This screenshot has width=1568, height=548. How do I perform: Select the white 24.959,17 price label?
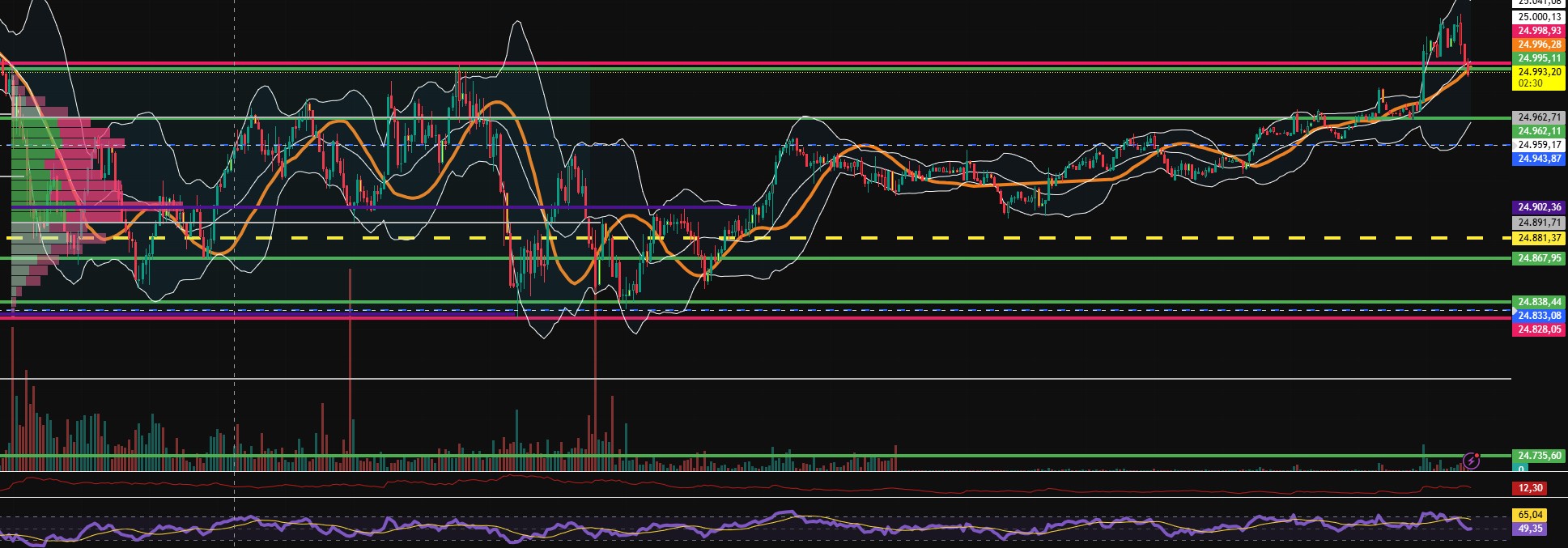[1538, 145]
